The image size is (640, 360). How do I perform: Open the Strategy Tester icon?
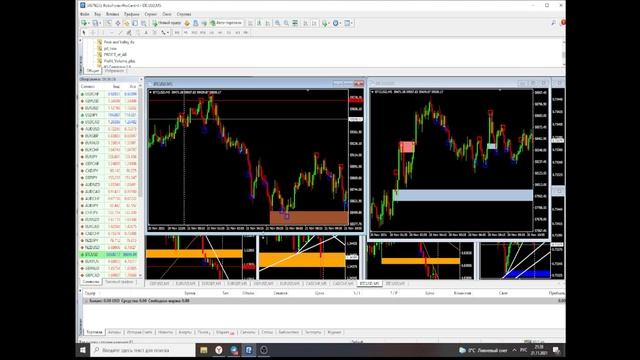click(144, 23)
